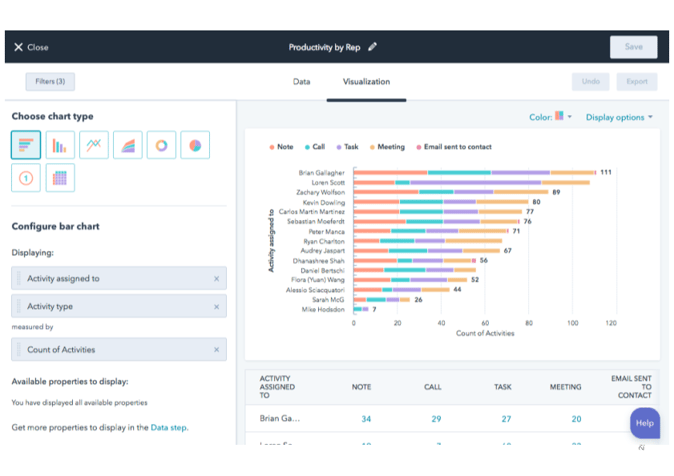Switch to the Visualization tab
Screen dimensions: 674x476
366,82
